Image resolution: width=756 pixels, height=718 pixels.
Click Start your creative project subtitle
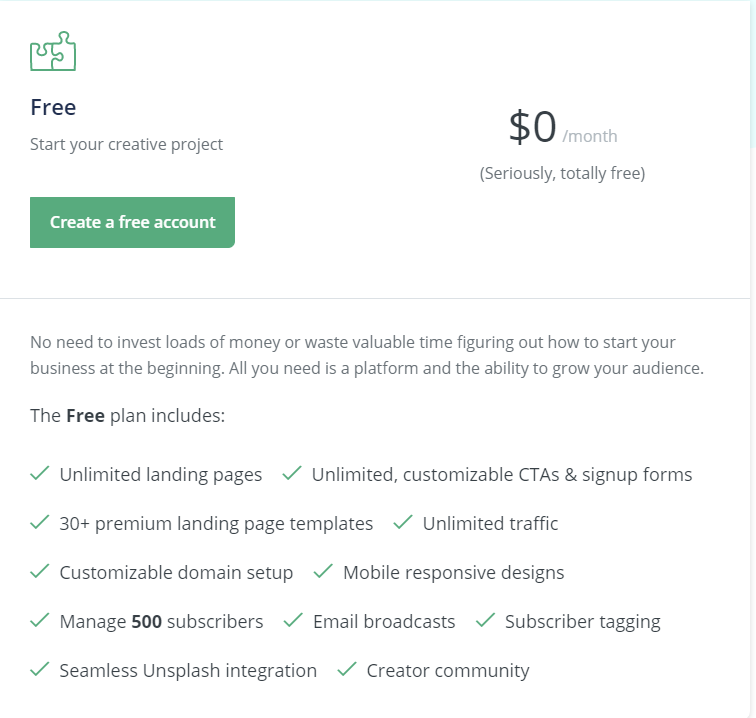126,144
